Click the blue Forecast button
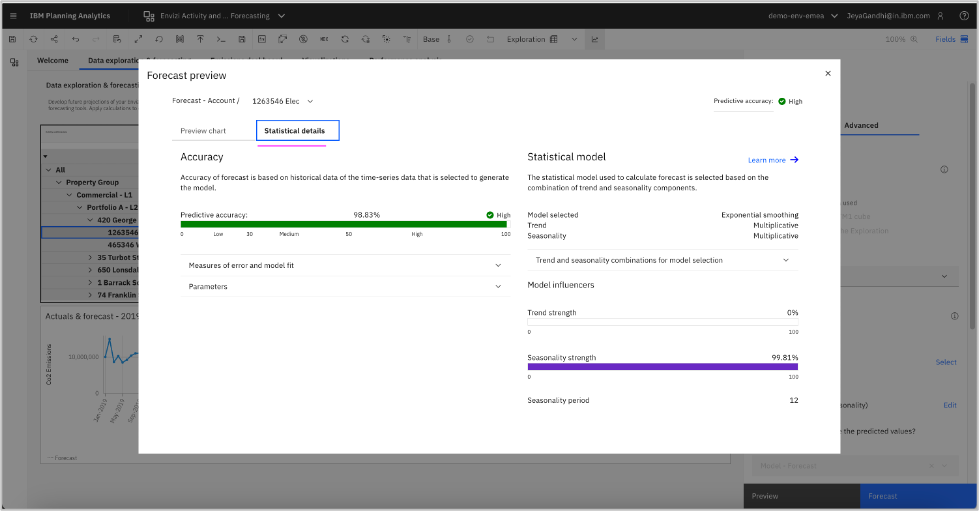The image size is (980, 512). 917,496
